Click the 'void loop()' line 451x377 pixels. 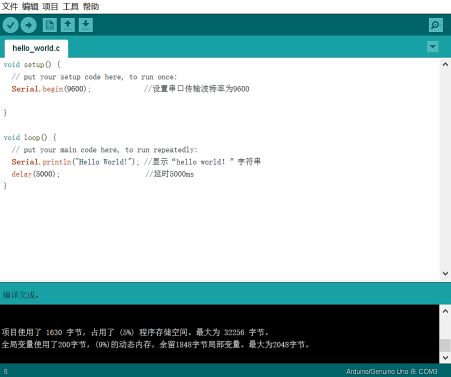pyautogui.click(x=30, y=137)
